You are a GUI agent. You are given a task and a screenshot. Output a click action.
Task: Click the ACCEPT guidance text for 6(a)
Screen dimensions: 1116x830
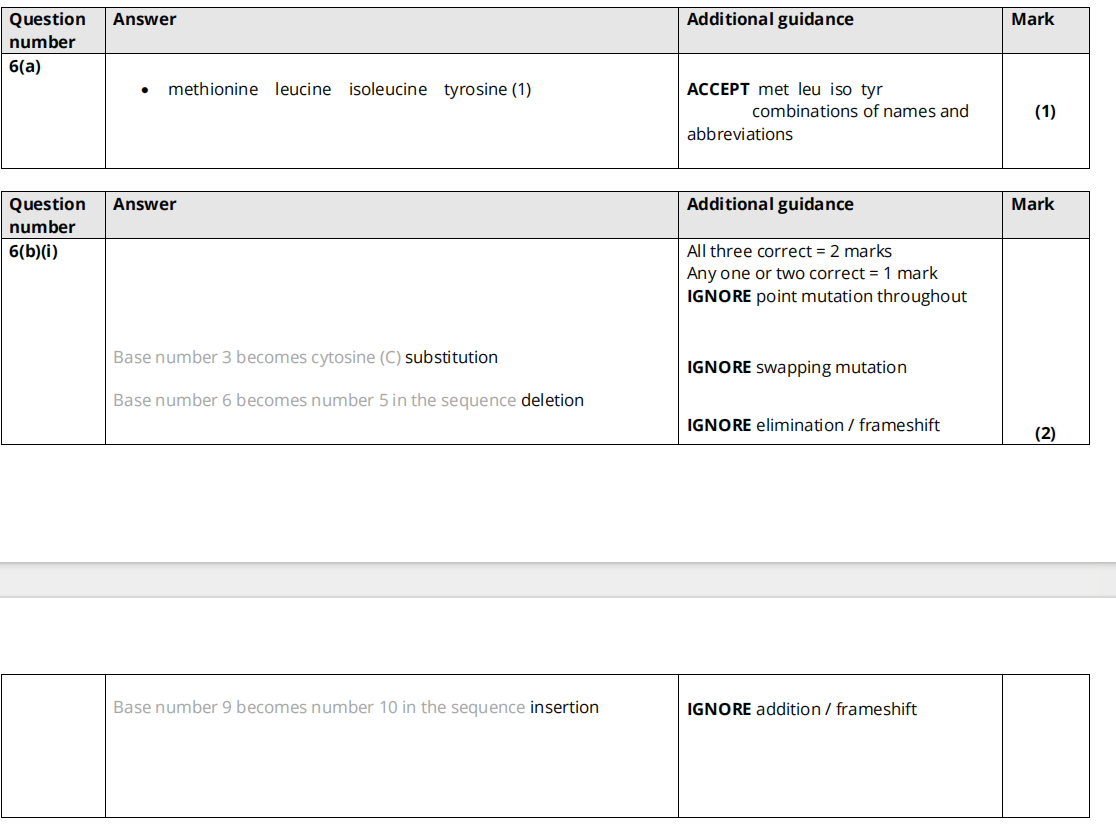coord(720,90)
